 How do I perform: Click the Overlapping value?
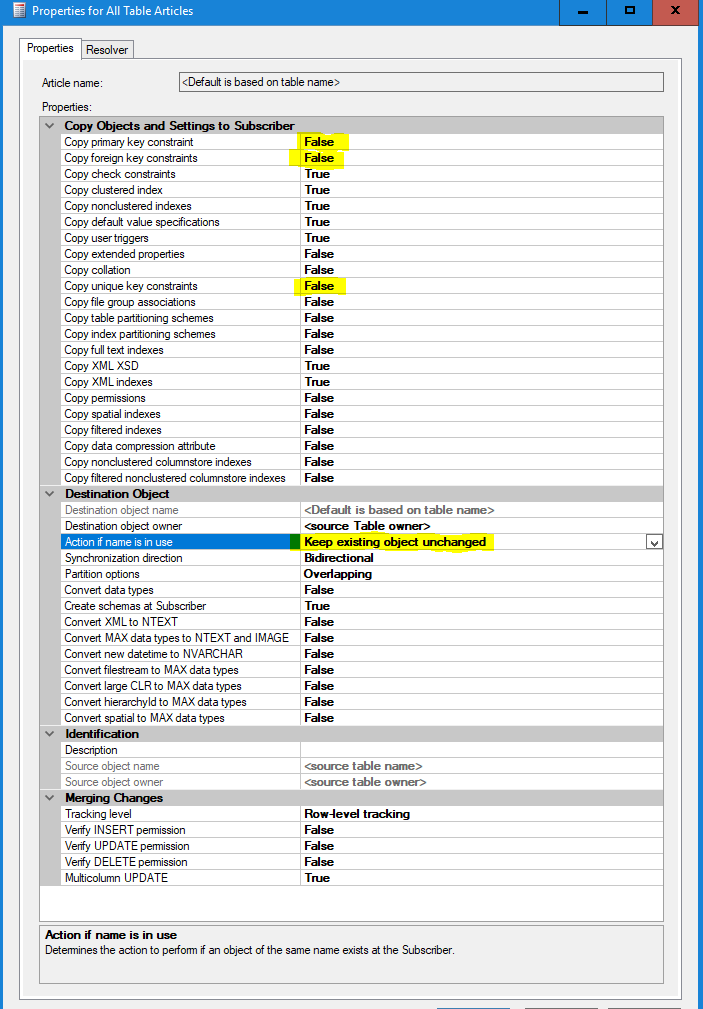(337, 574)
